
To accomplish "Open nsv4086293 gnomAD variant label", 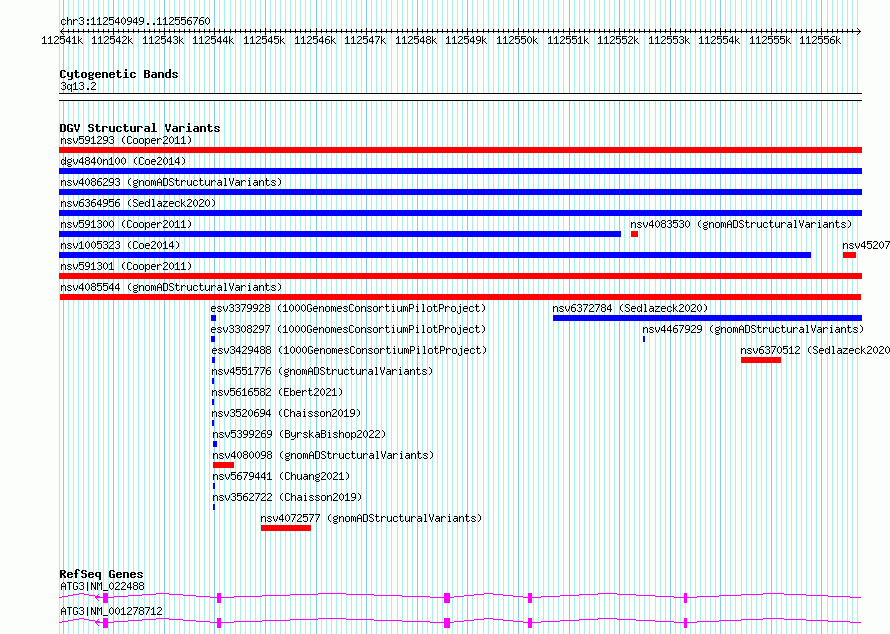I will (x=171, y=182).
